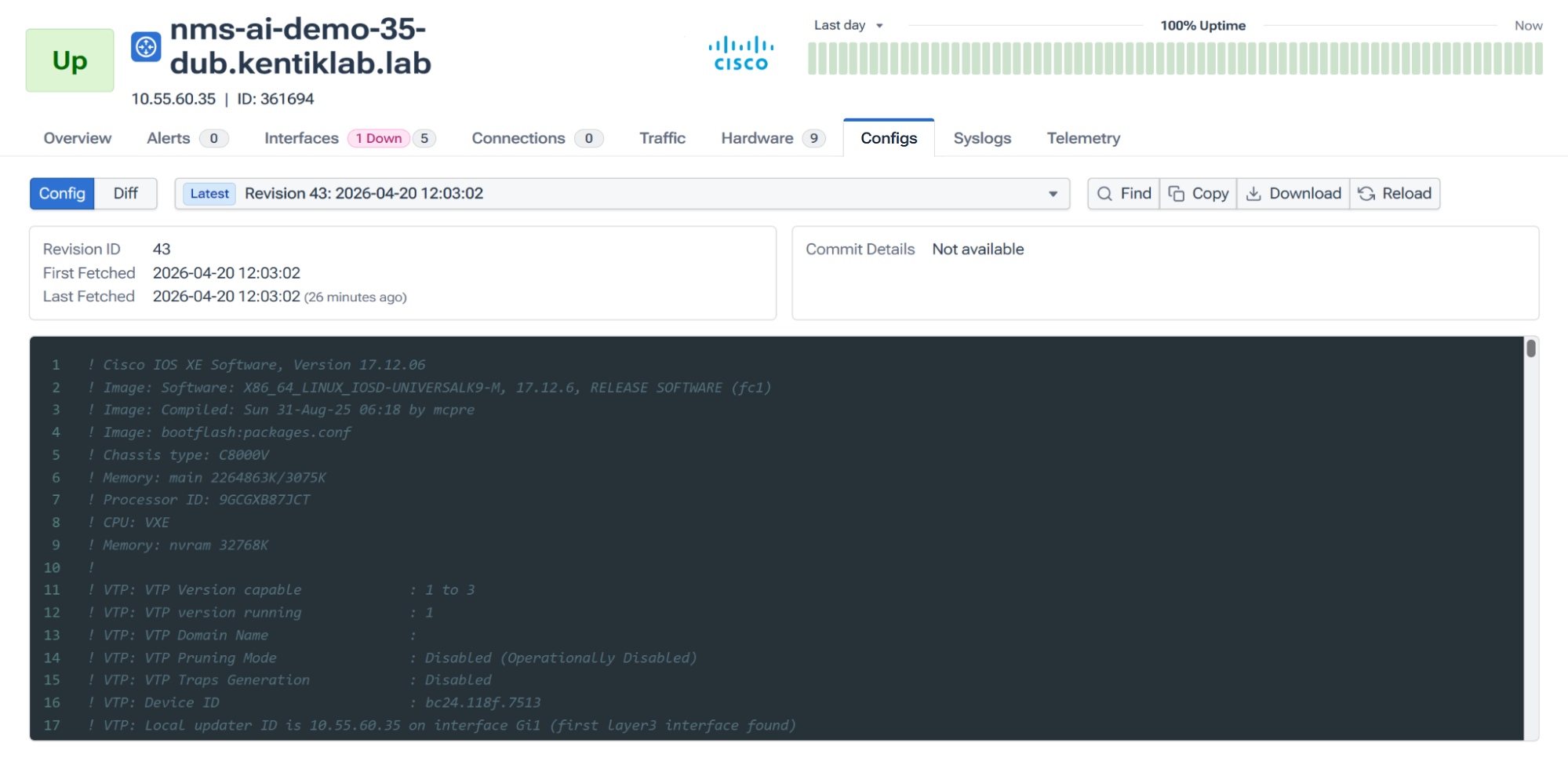This screenshot has height=769, width=1568.
Task: Expand the revision list via the chevron arrow
Action: pyautogui.click(x=1053, y=193)
